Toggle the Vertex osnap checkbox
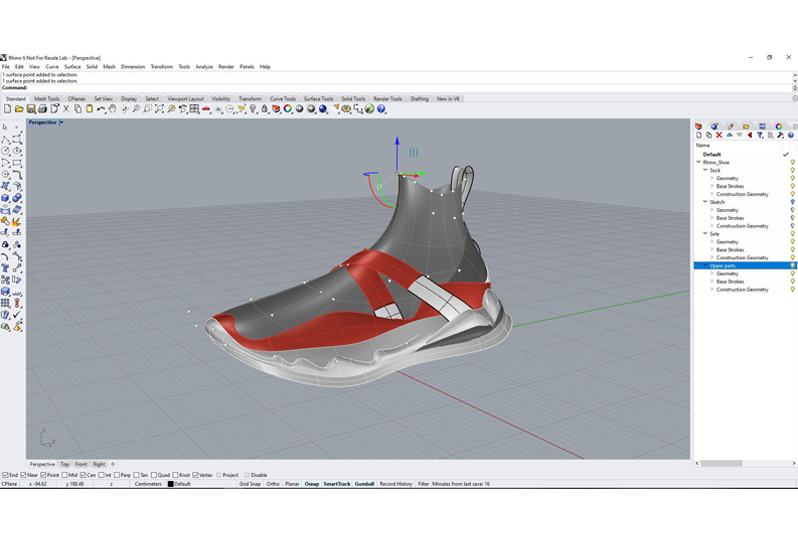The height and width of the screenshot is (541, 798). [x=195, y=475]
